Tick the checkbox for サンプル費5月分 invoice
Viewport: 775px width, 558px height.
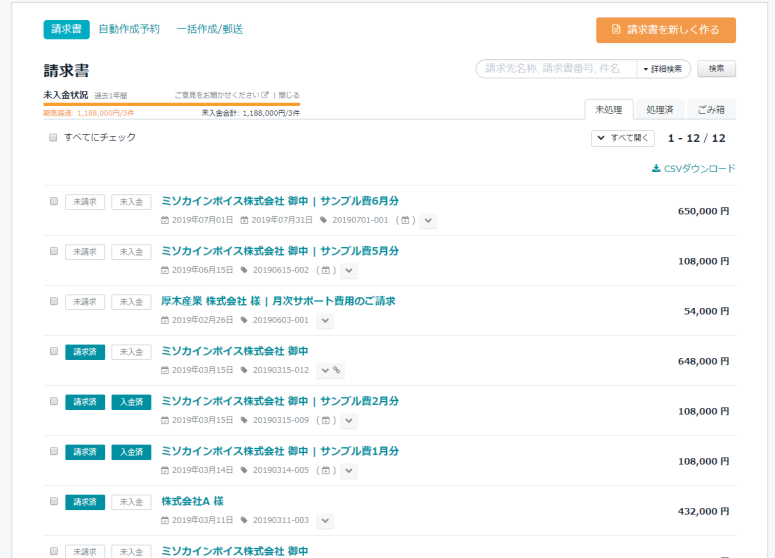54,251
